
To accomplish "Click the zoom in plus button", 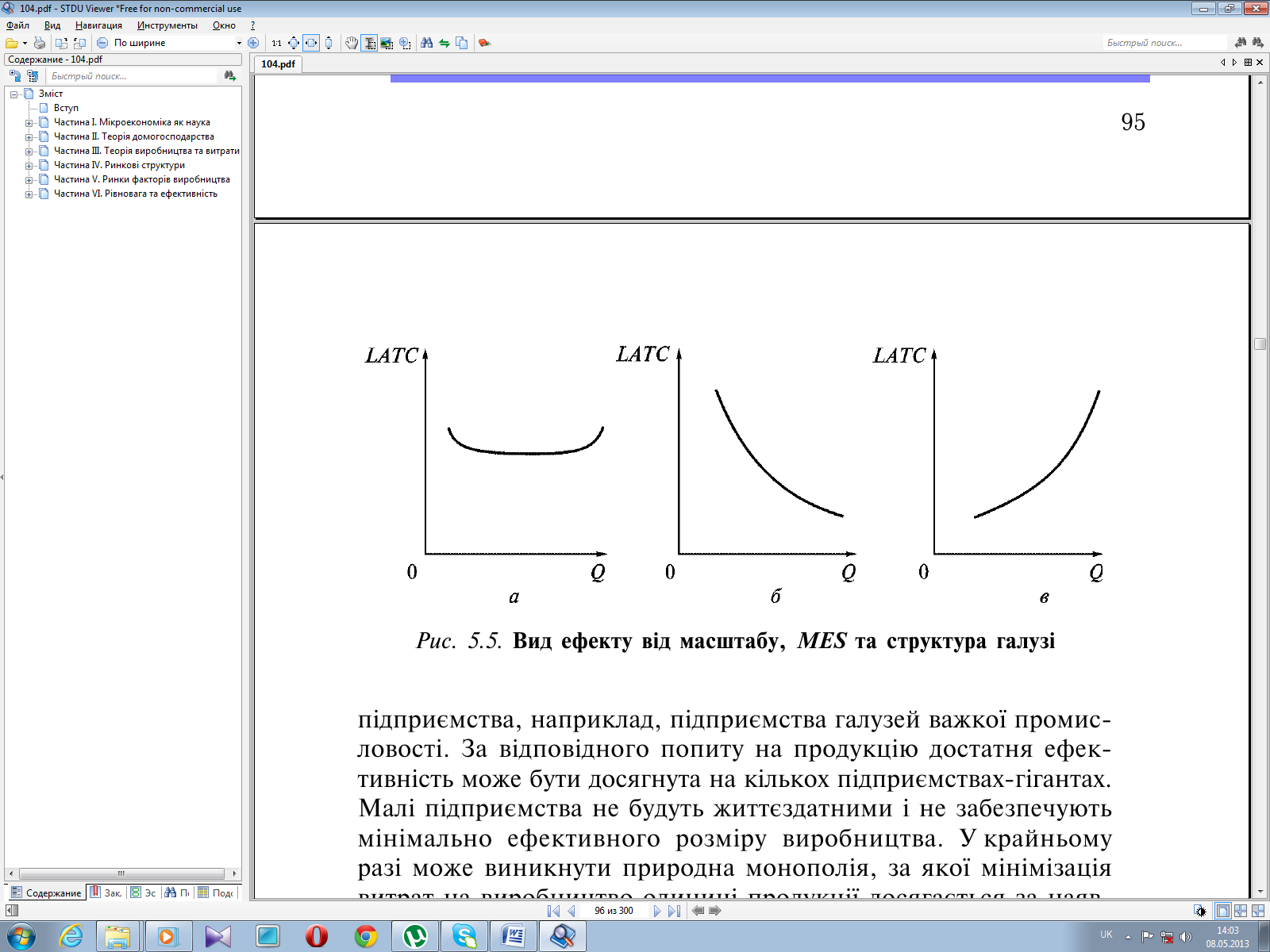I will click(253, 43).
